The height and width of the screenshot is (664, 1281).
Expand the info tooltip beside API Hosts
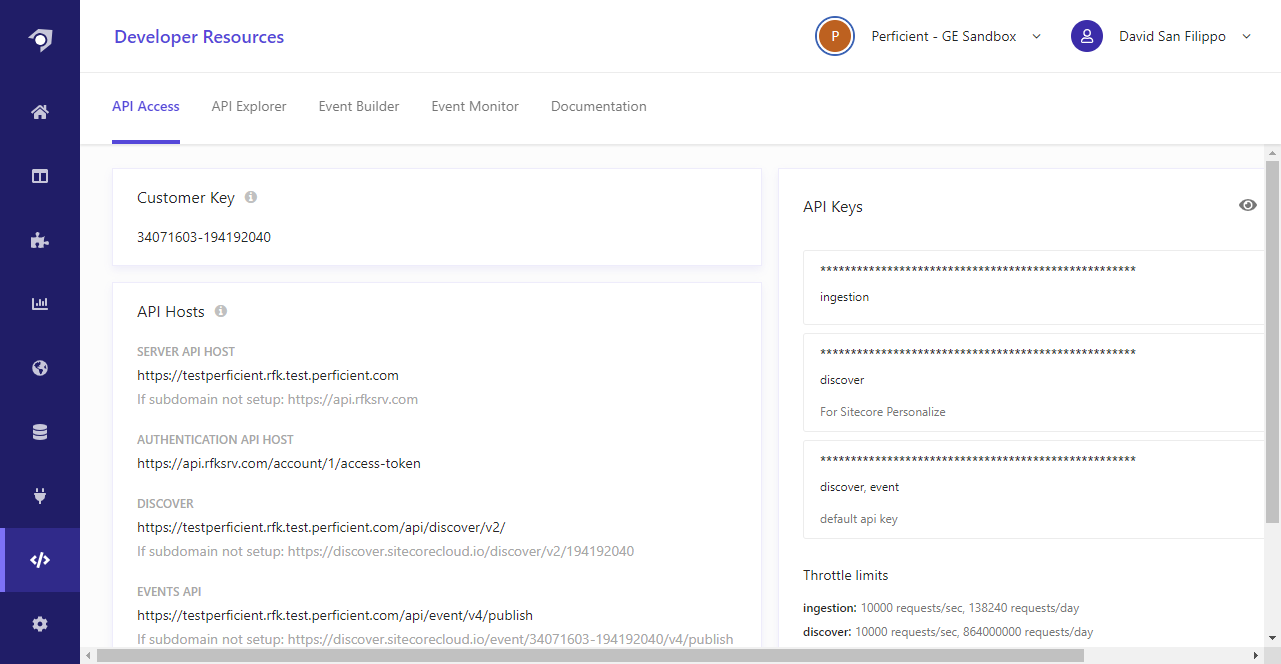[x=222, y=311]
